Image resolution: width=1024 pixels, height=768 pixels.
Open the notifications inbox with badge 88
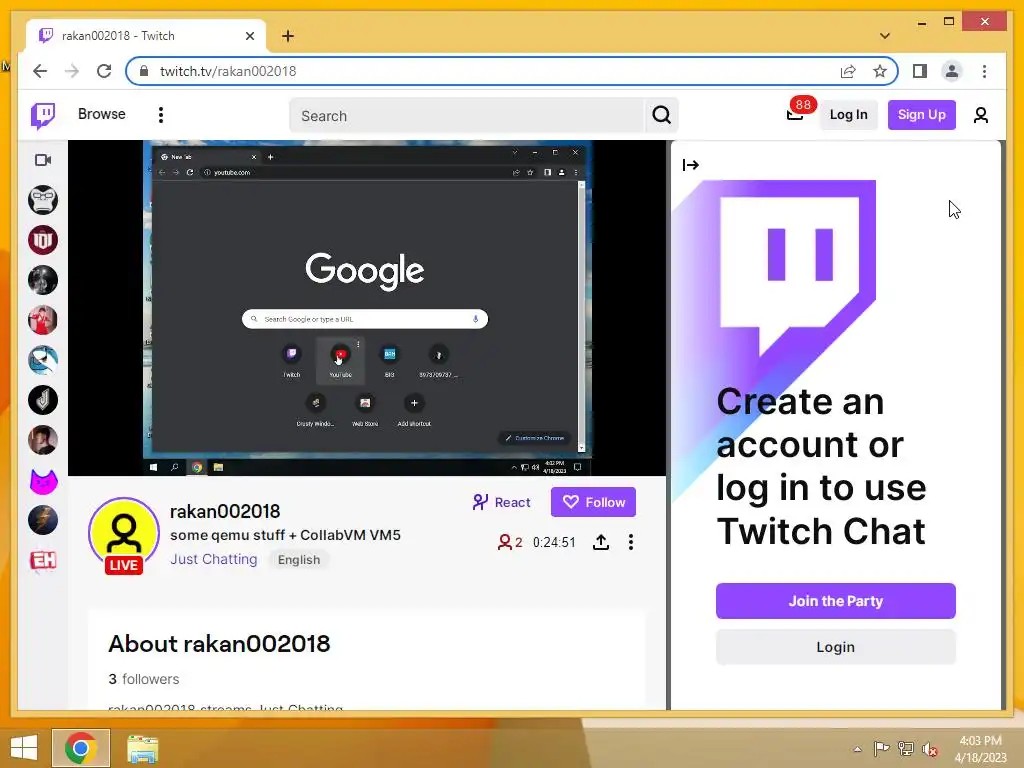795,115
